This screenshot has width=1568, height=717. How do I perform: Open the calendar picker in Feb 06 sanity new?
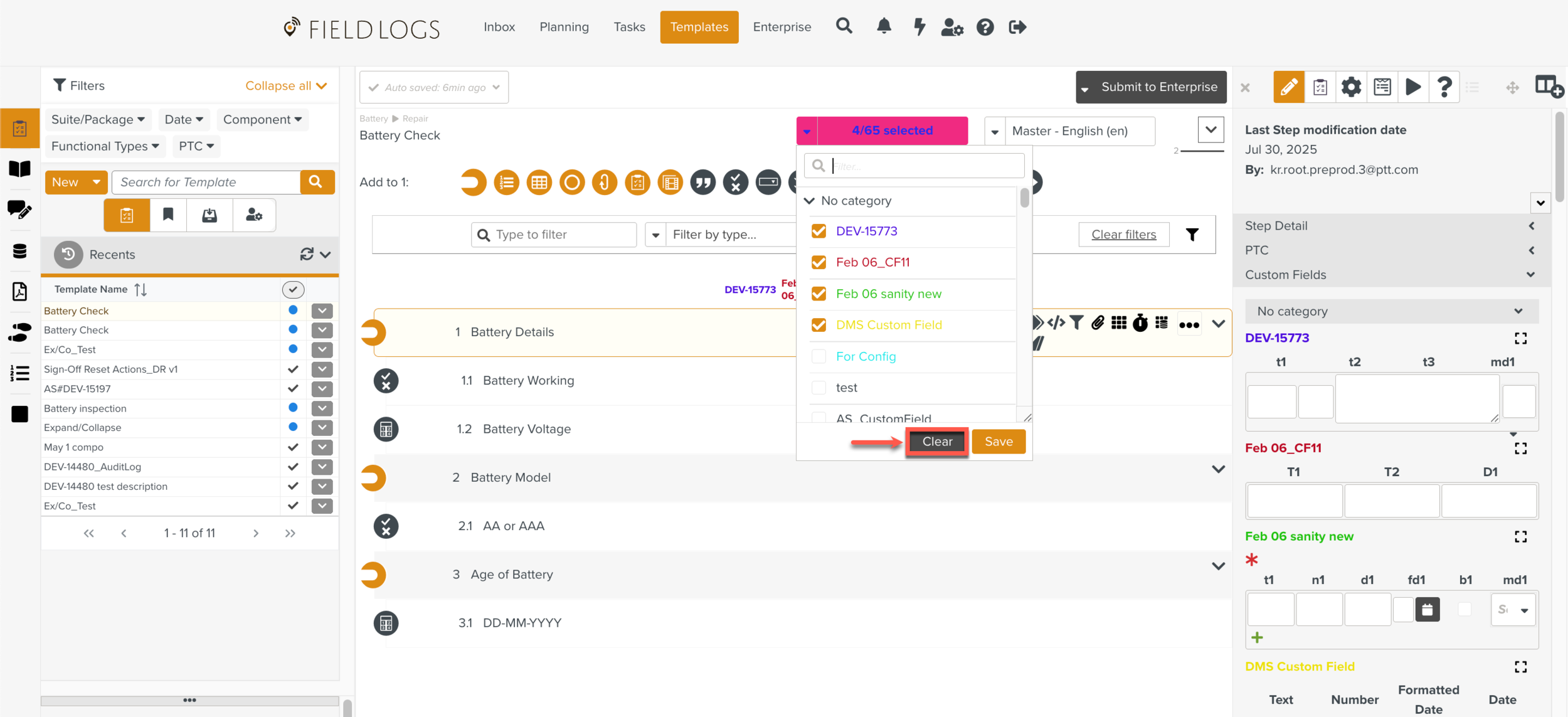pos(1428,609)
